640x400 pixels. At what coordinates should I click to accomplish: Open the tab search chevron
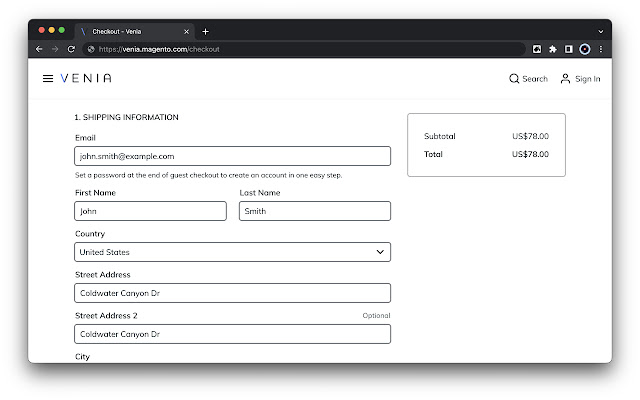[601, 31]
